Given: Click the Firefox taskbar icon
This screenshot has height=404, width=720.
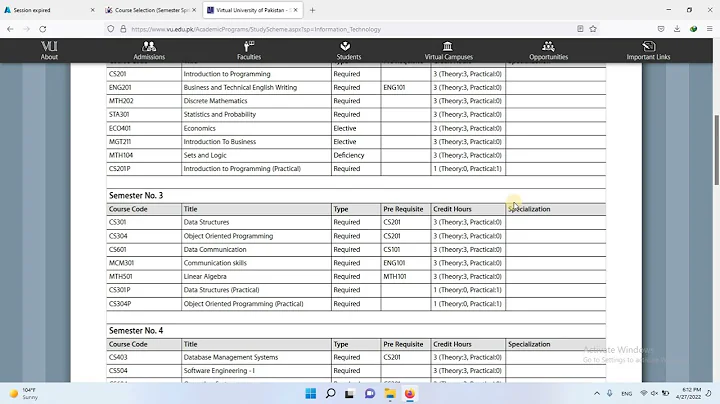Looking at the screenshot, I should [410, 393].
